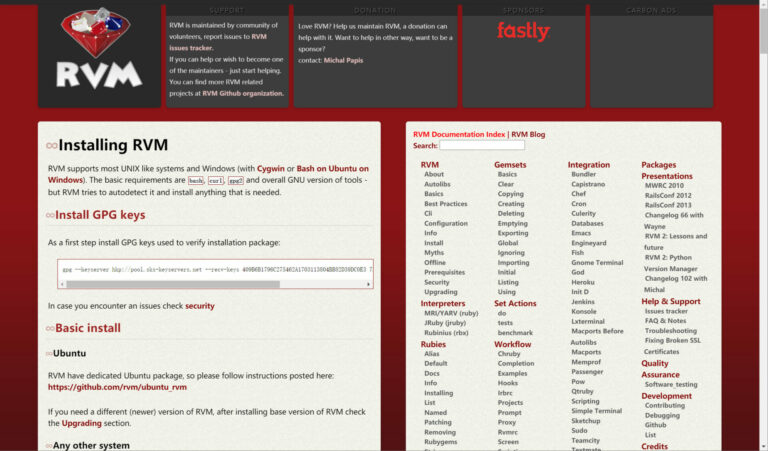Open the Development section heading
This screenshot has height=451, width=768.
pyautogui.click(x=666, y=396)
